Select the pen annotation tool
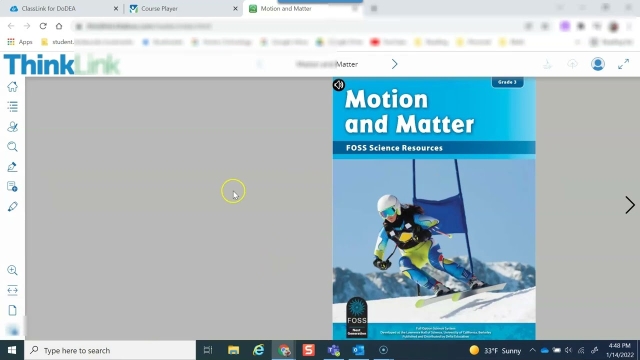The height and width of the screenshot is (360, 640). 12,167
